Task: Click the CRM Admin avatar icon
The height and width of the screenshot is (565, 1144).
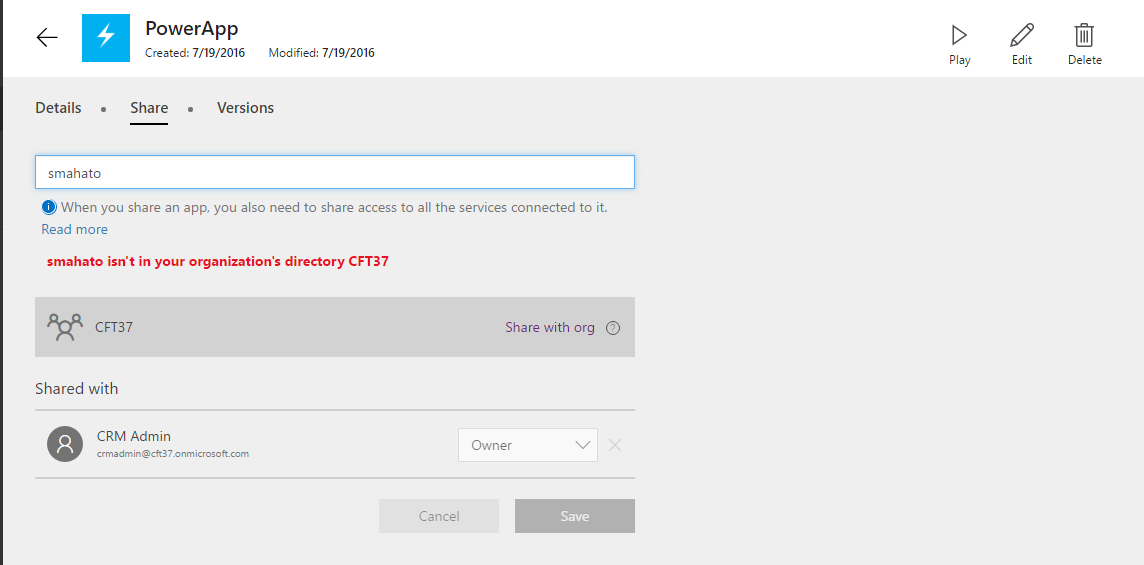Action: (65, 444)
